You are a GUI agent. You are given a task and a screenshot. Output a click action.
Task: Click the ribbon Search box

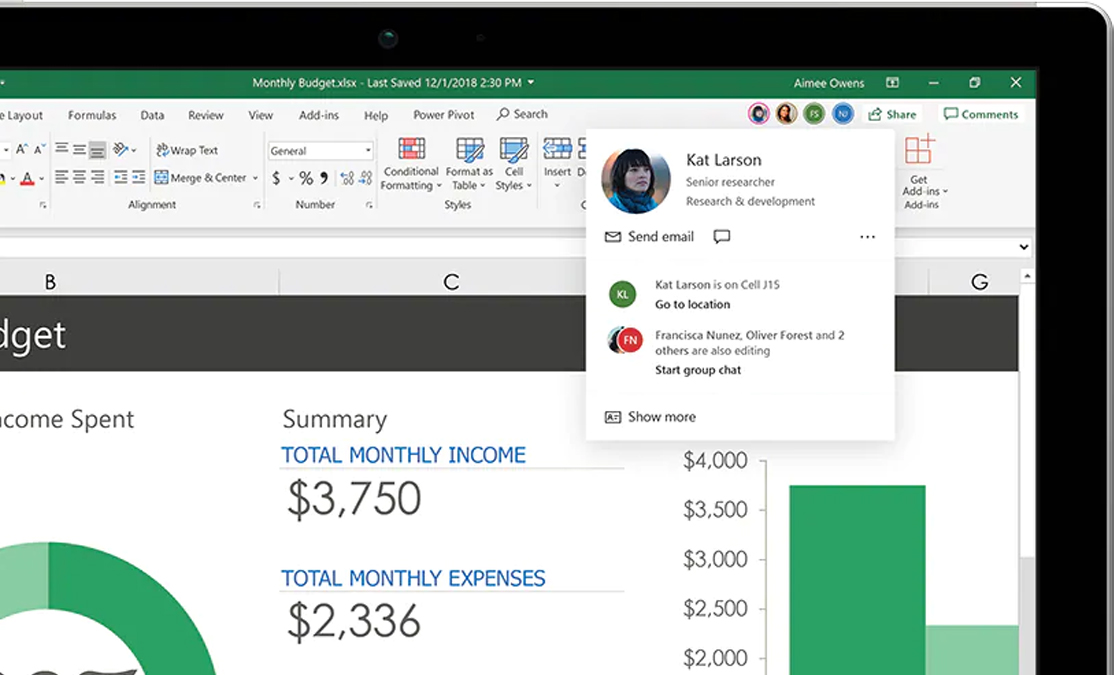coord(522,114)
